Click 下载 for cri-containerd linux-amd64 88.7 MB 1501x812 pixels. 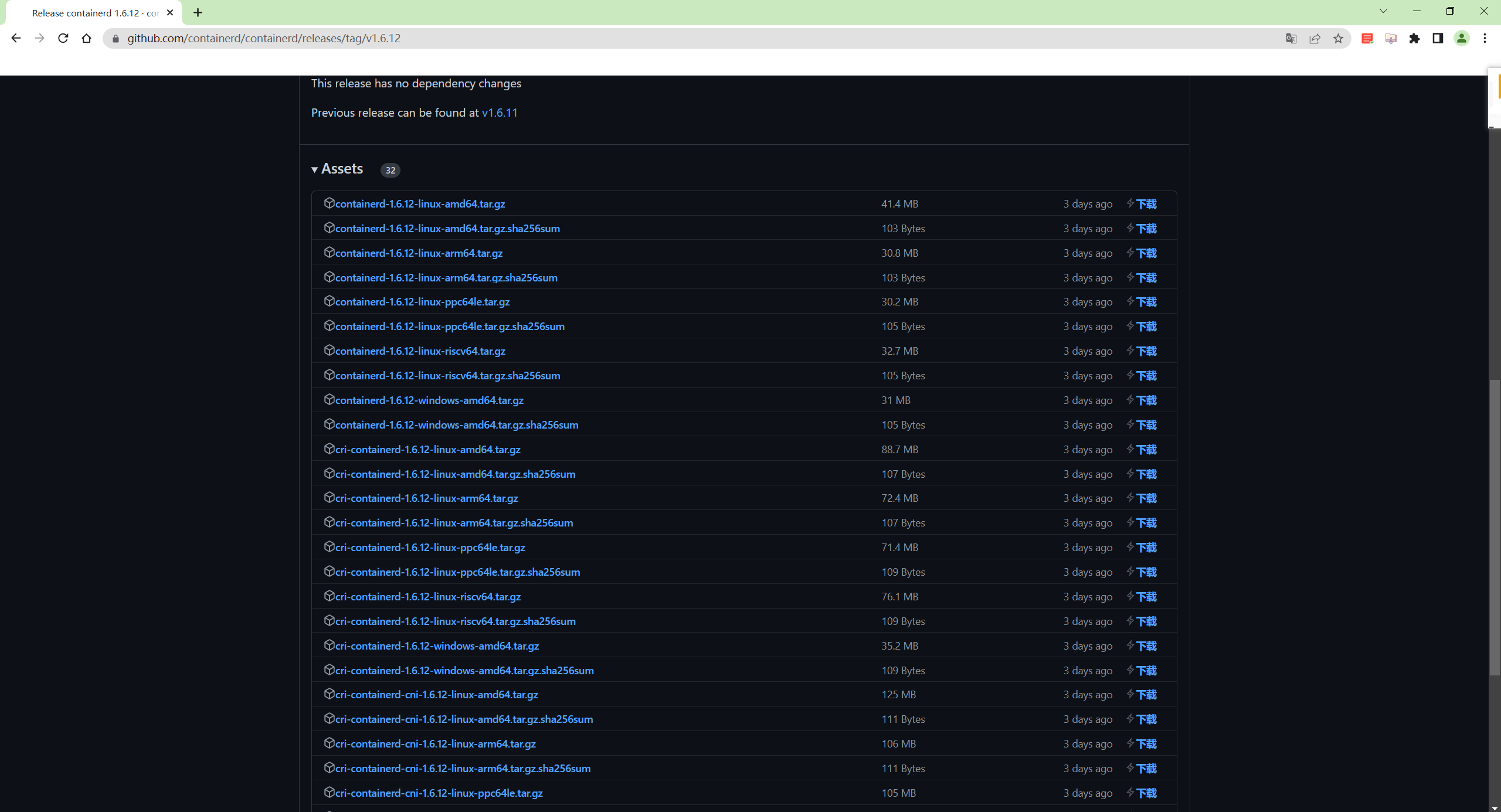tap(1146, 450)
